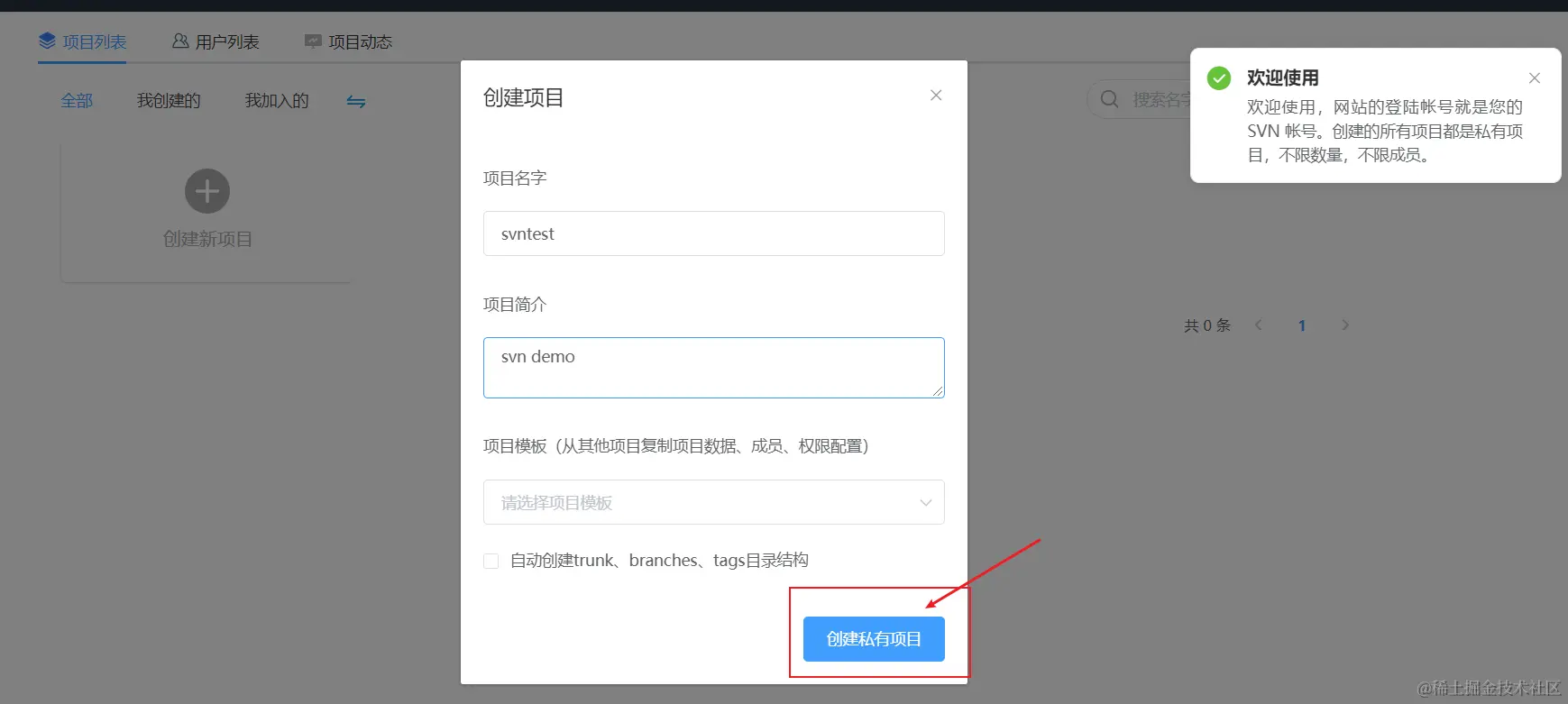This screenshot has height=704, width=1568.
Task: Dismiss the 欢迎使用 notification
Action: [x=1535, y=78]
